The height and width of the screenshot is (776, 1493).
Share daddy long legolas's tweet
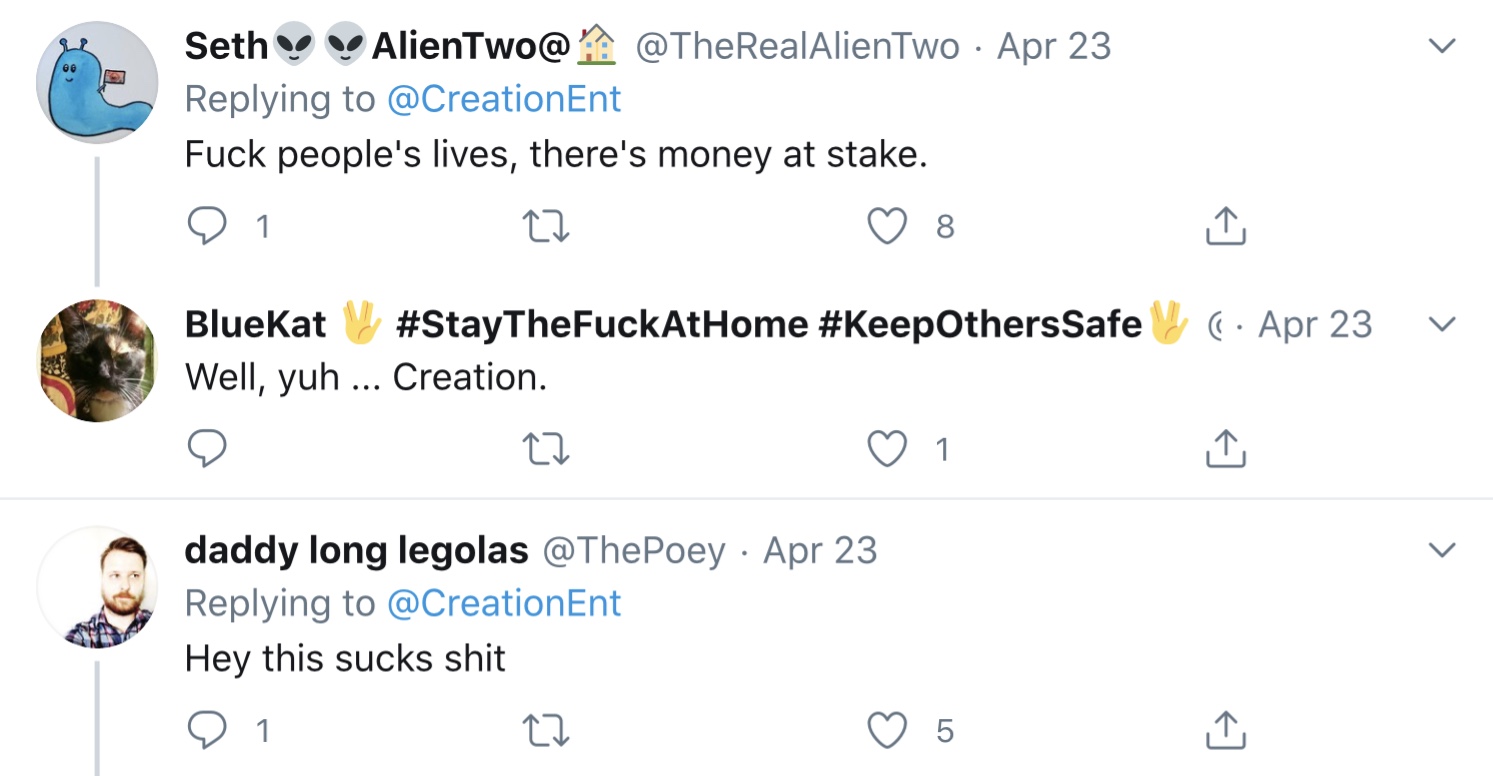pyautogui.click(x=1225, y=732)
